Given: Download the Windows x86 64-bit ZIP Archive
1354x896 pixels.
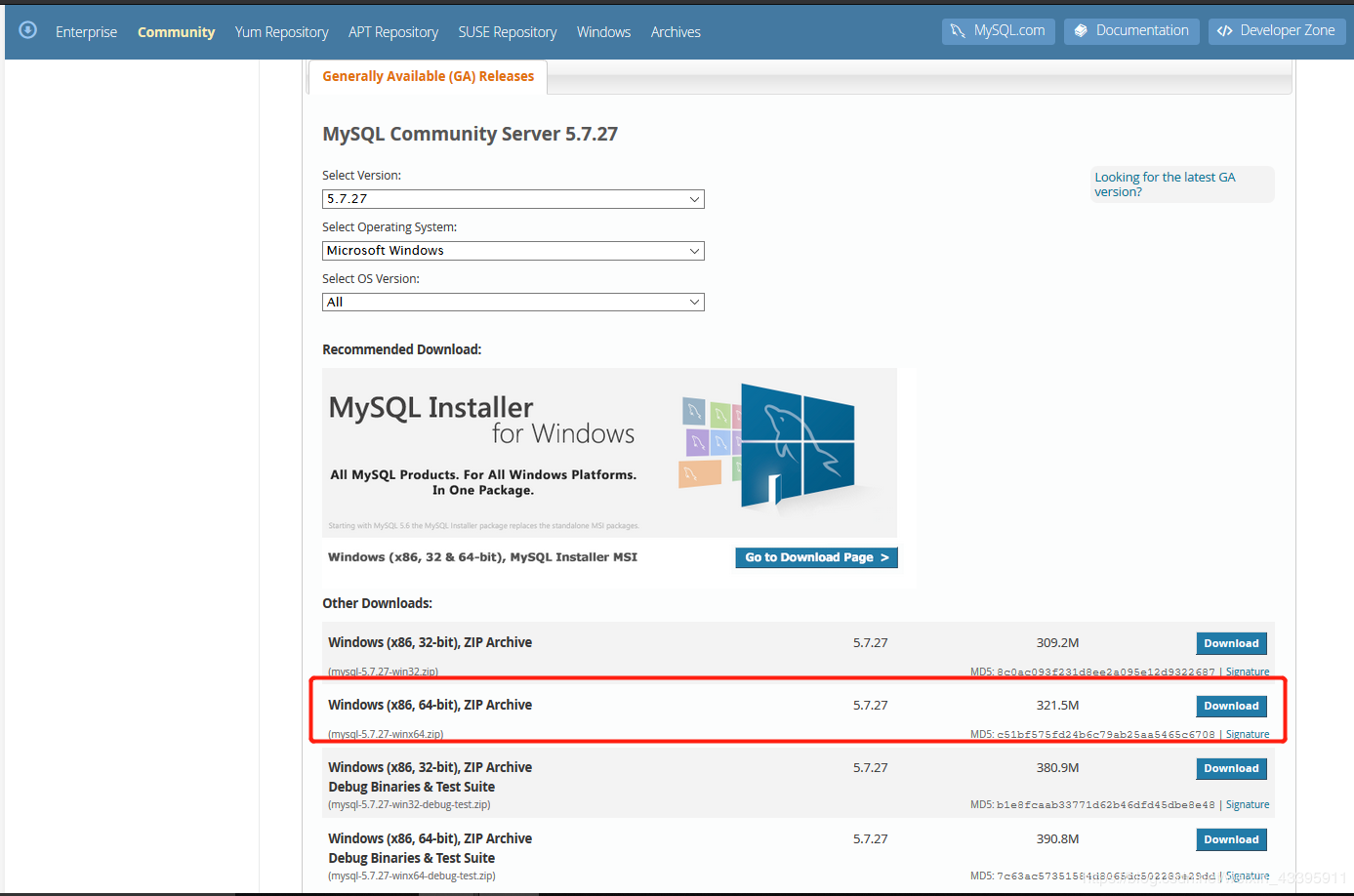Looking at the screenshot, I should point(1231,705).
